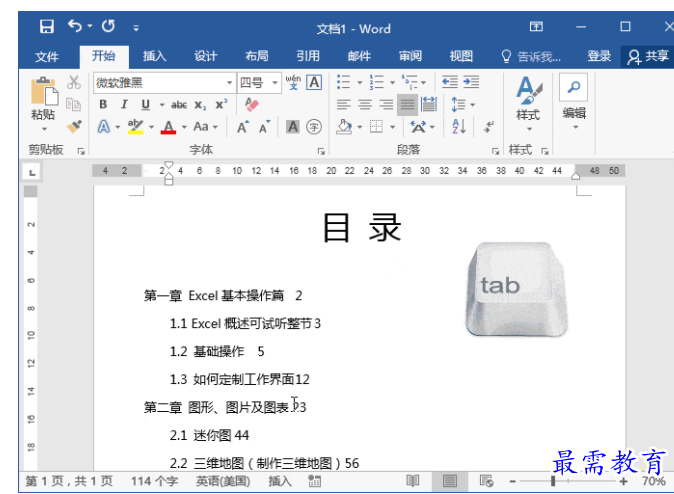The height and width of the screenshot is (494, 674).
Task: Apply yellow text highlight color
Action: click(x=135, y=127)
